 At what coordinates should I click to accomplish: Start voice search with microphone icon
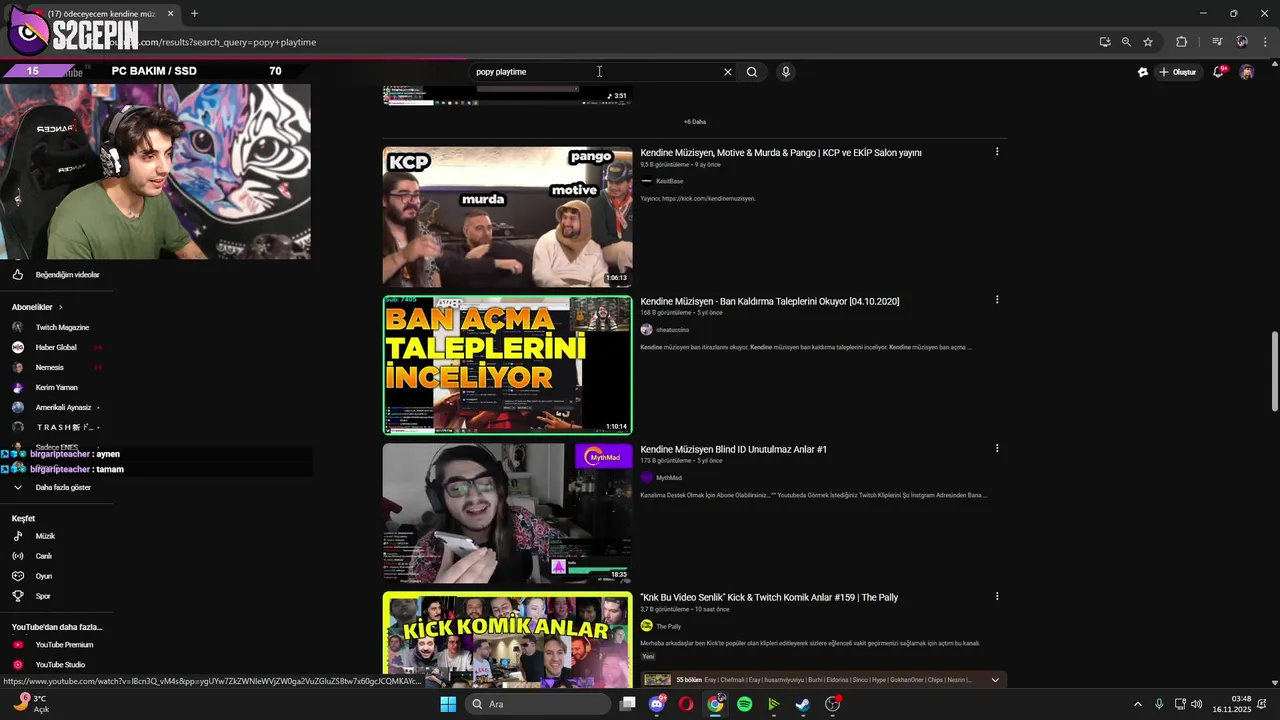point(786,72)
